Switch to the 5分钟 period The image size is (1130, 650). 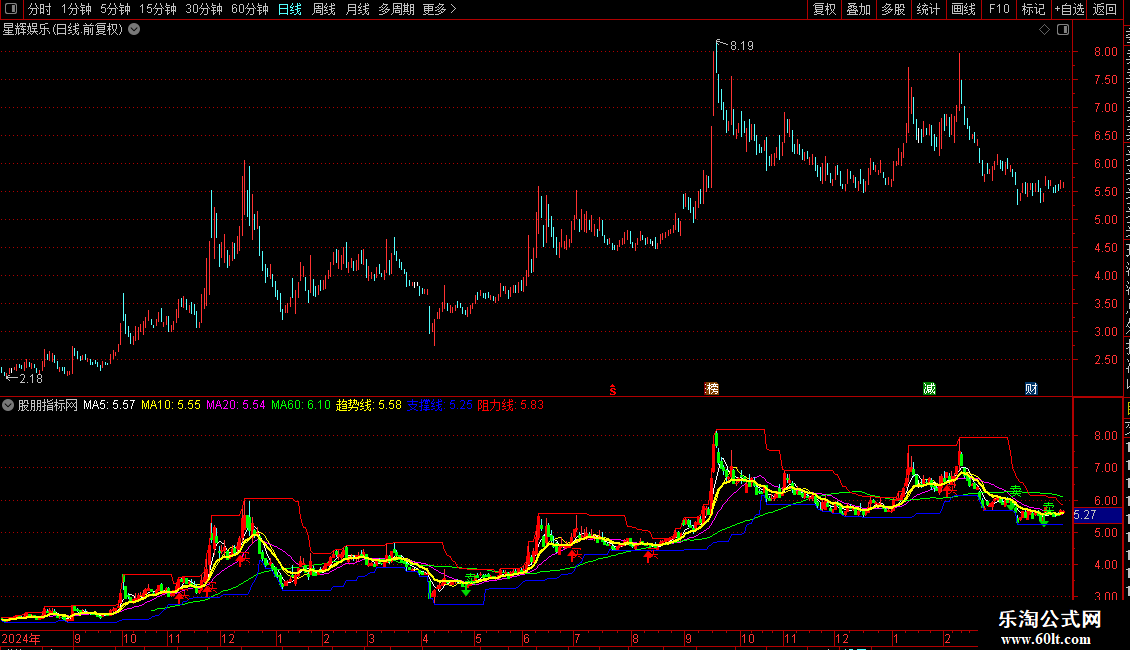tap(115, 9)
